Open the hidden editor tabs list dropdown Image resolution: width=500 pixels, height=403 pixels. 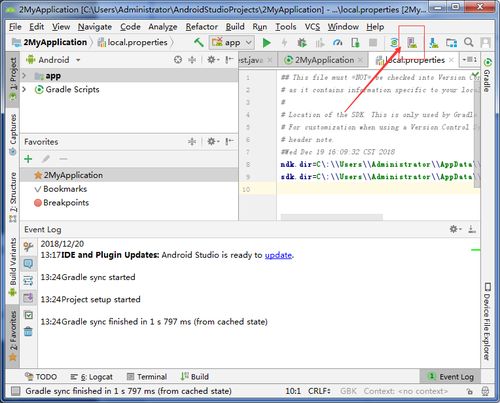(x=469, y=60)
